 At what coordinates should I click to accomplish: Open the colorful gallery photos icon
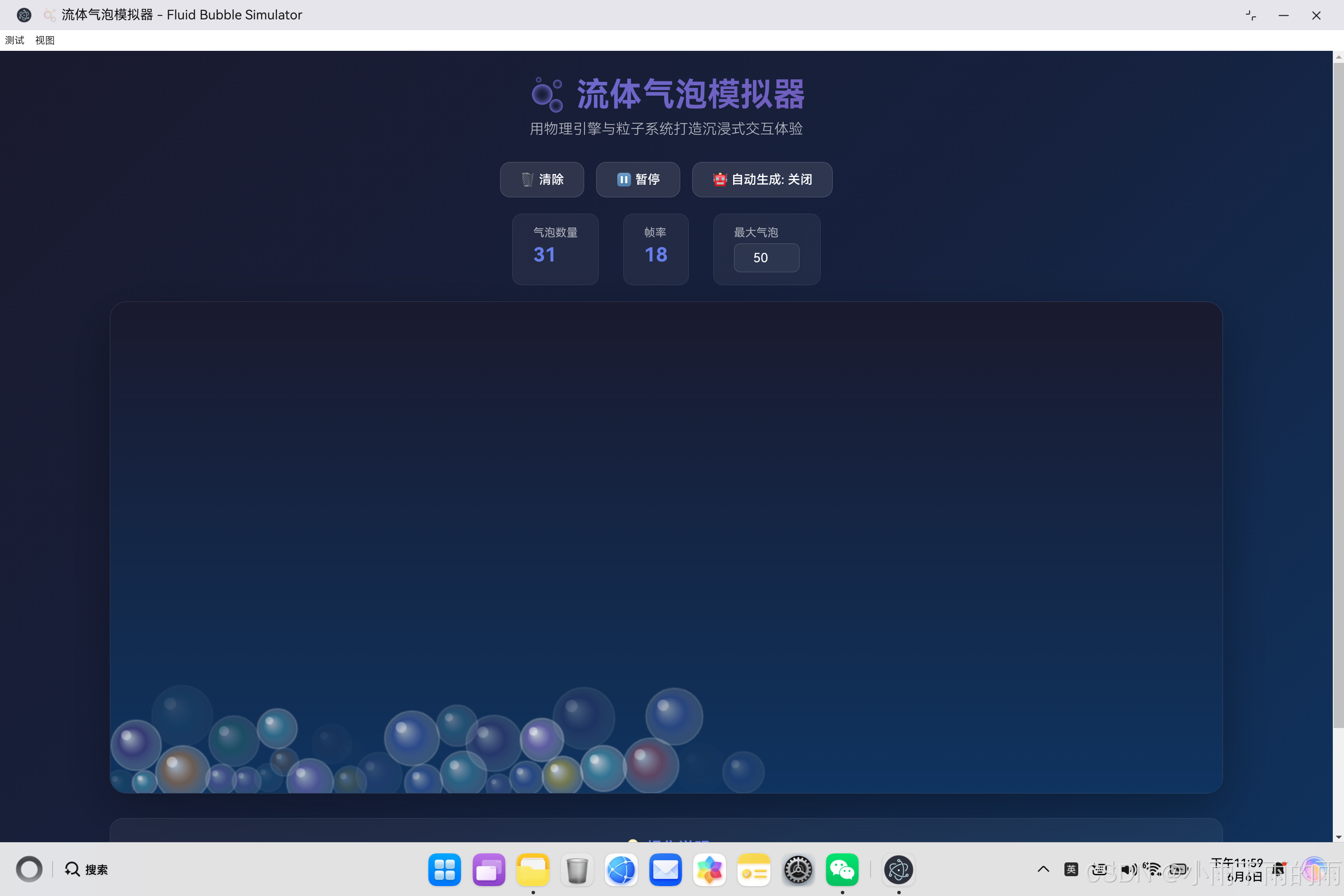point(710,870)
